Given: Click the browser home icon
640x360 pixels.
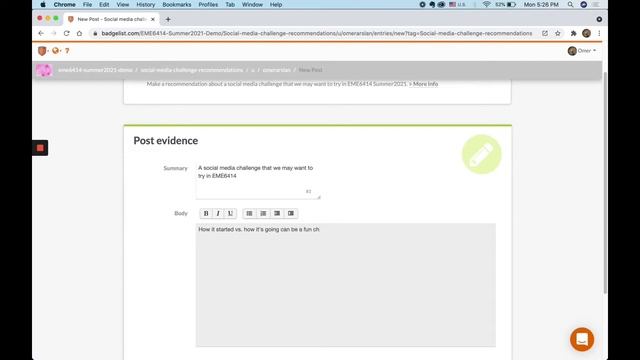Looking at the screenshot, I should 80,33.
